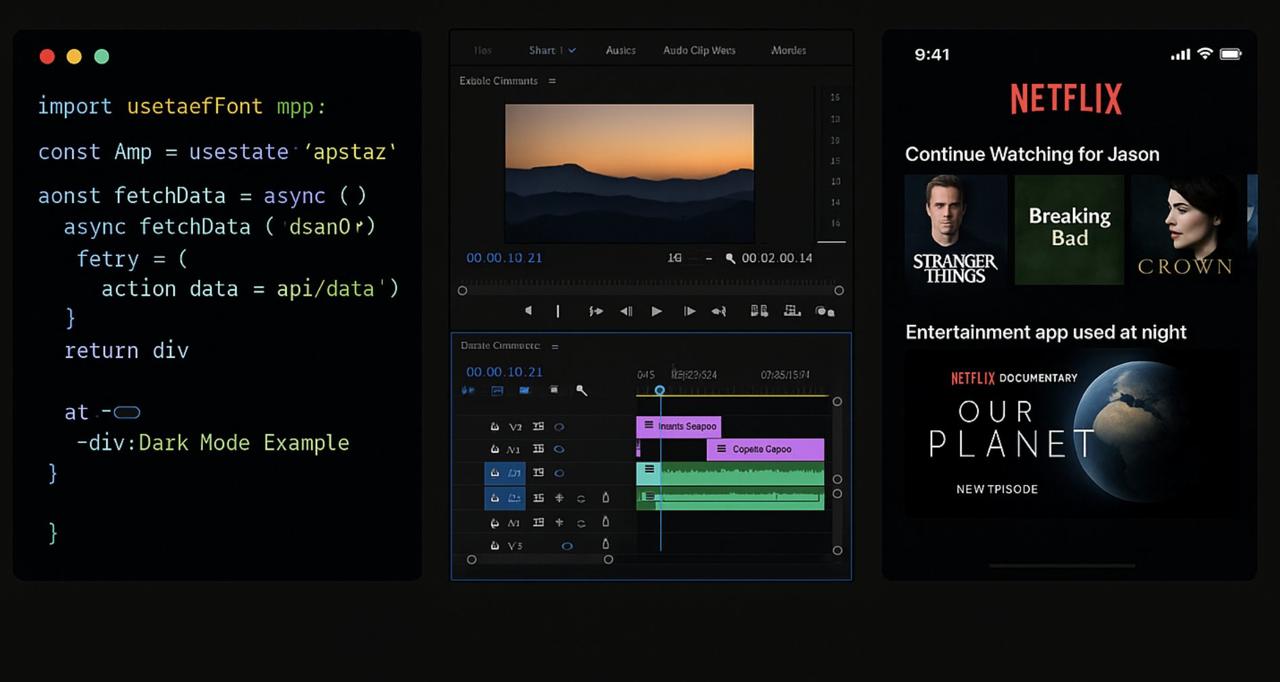Screen dimensions: 1280x682
Task: Toggle the eye visibility on track V2
Action: tap(559, 427)
